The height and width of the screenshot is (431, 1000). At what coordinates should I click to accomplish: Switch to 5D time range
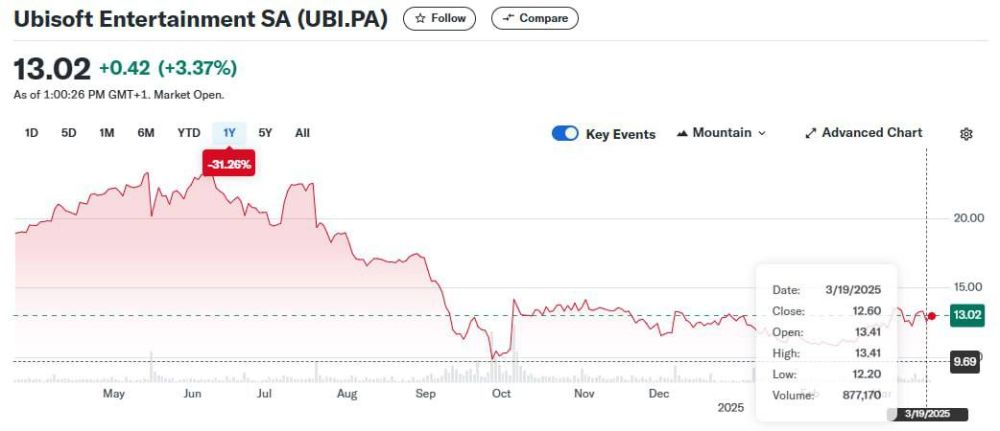pos(69,132)
